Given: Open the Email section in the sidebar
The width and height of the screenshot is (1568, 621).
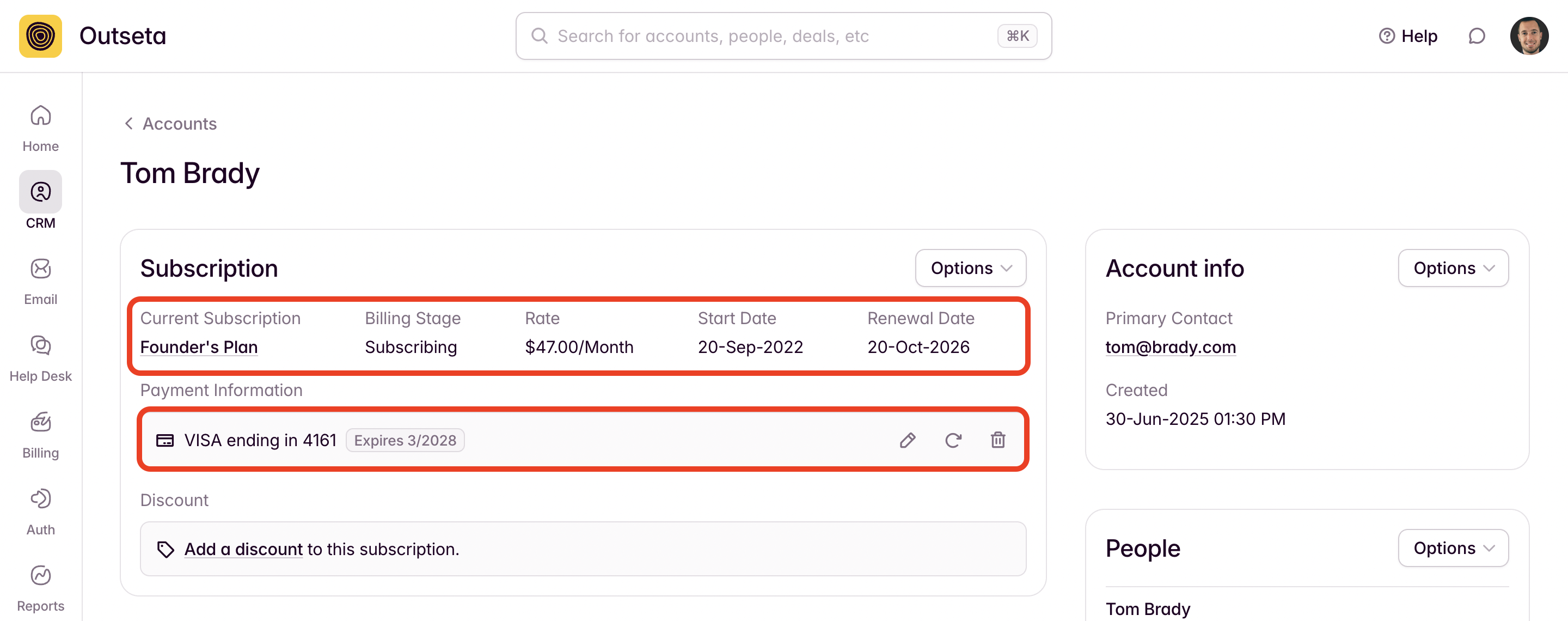Looking at the screenshot, I should 40,281.
